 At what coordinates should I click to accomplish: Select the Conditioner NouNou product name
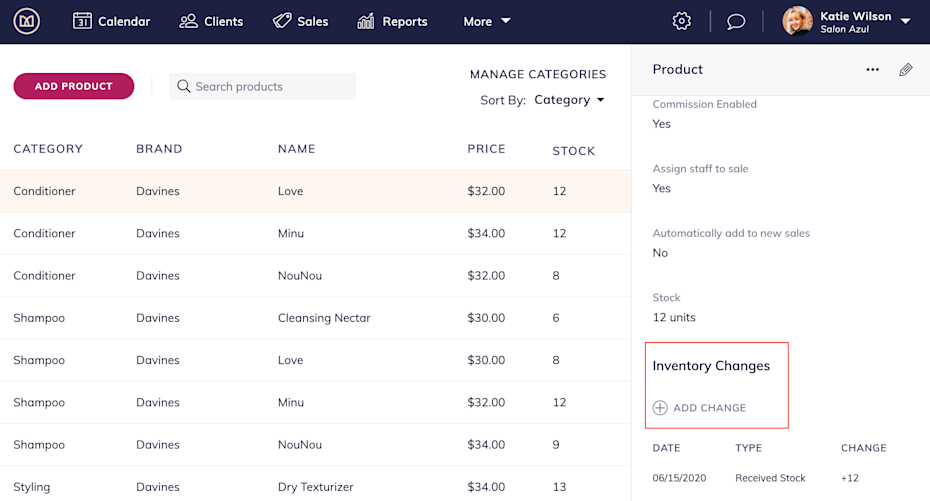point(300,276)
